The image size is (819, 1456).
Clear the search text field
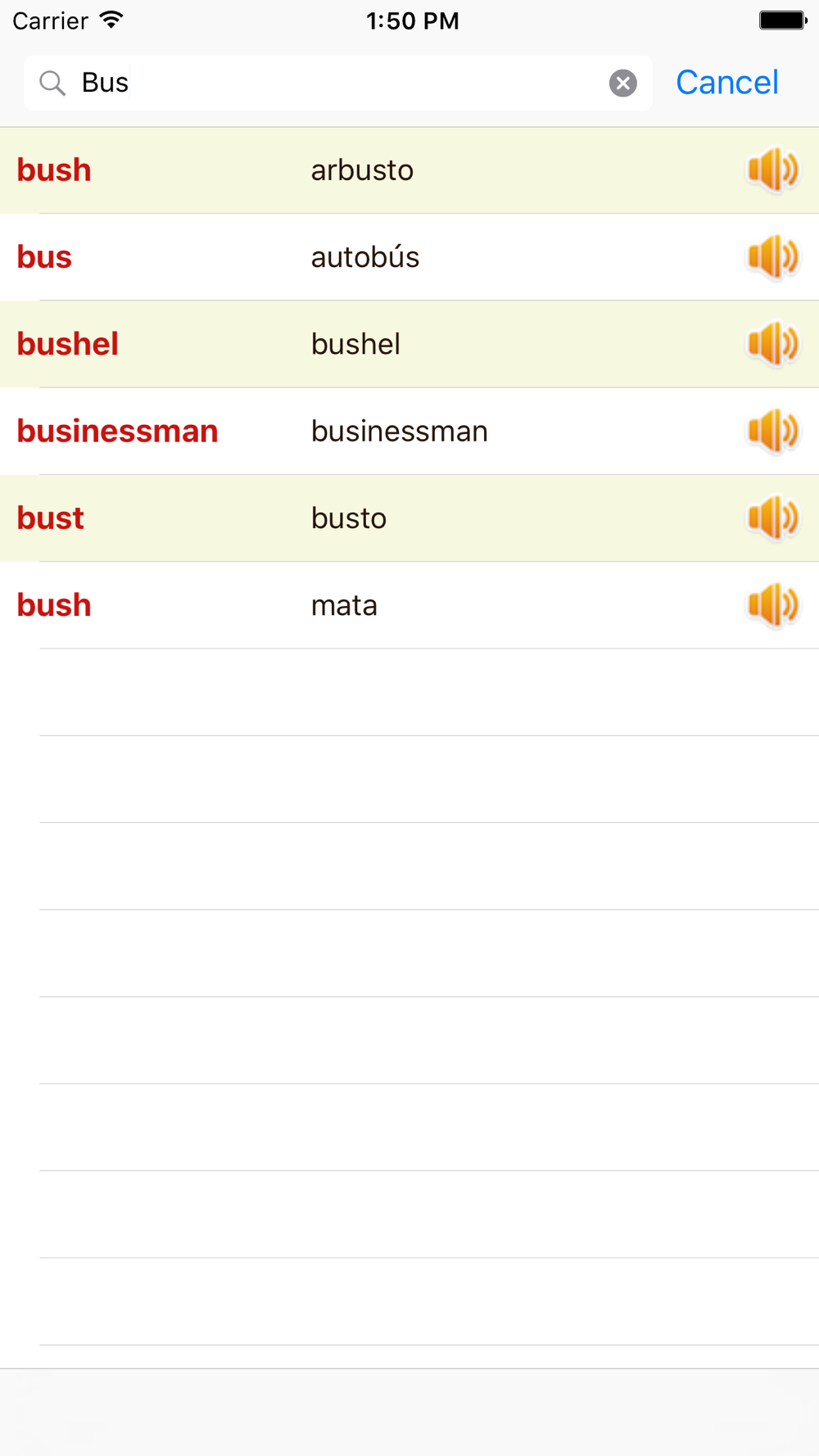click(x=623, y=83)
